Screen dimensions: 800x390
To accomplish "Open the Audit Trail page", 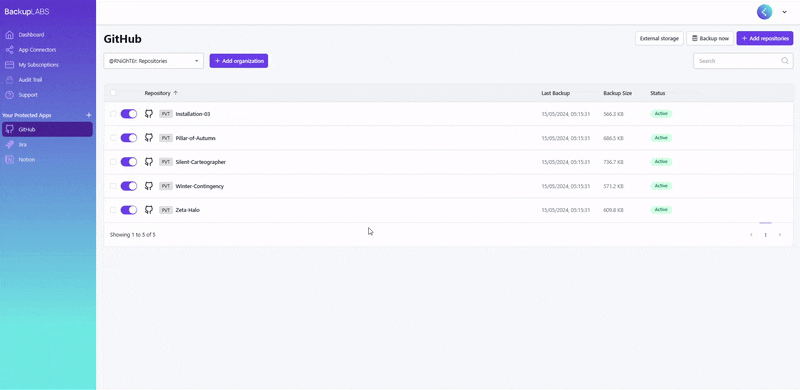I will 30,80.
